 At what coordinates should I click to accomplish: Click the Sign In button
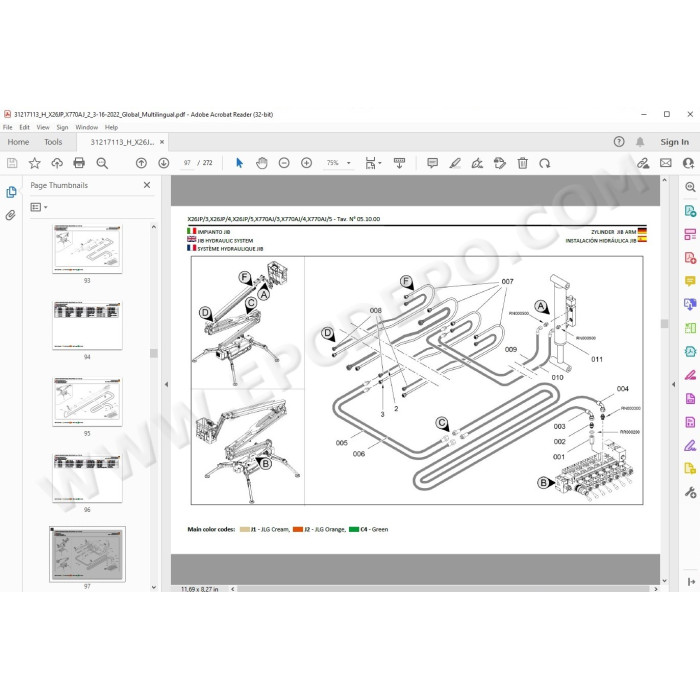(675, 142)
